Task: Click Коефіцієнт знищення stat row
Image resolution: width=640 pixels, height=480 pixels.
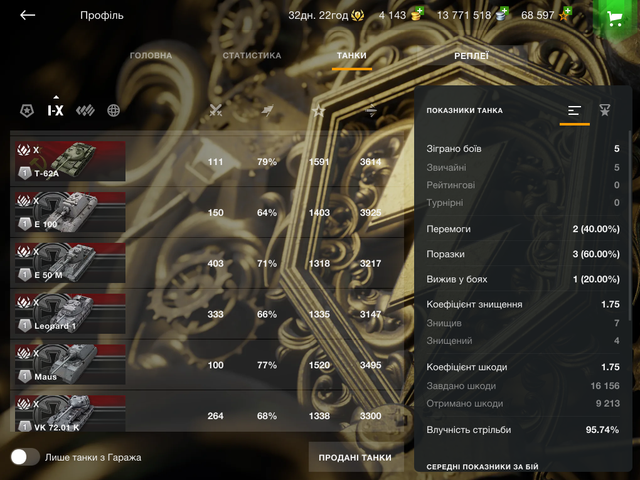Action: click(x=523, y=304)
